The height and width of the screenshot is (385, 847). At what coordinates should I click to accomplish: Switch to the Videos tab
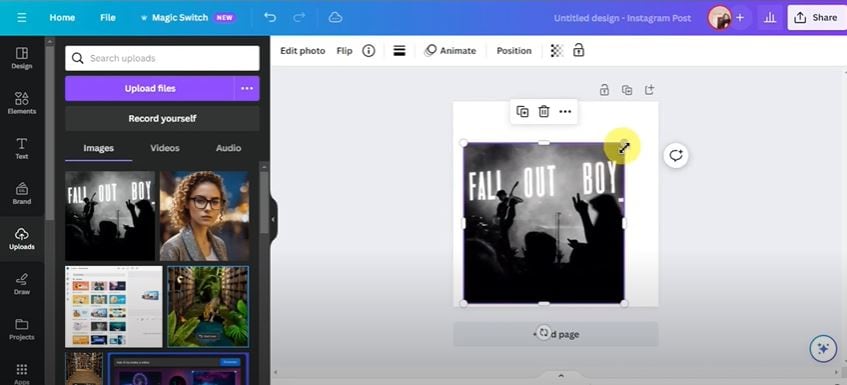[x=165, y=148]
